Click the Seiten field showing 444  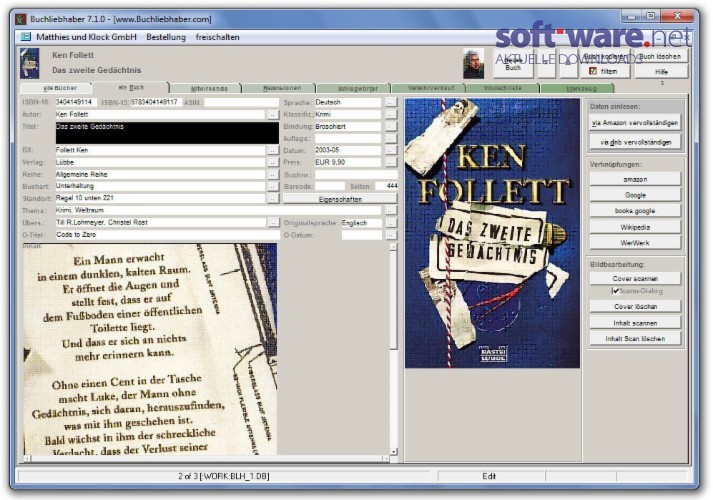click(x=386, y=186)
